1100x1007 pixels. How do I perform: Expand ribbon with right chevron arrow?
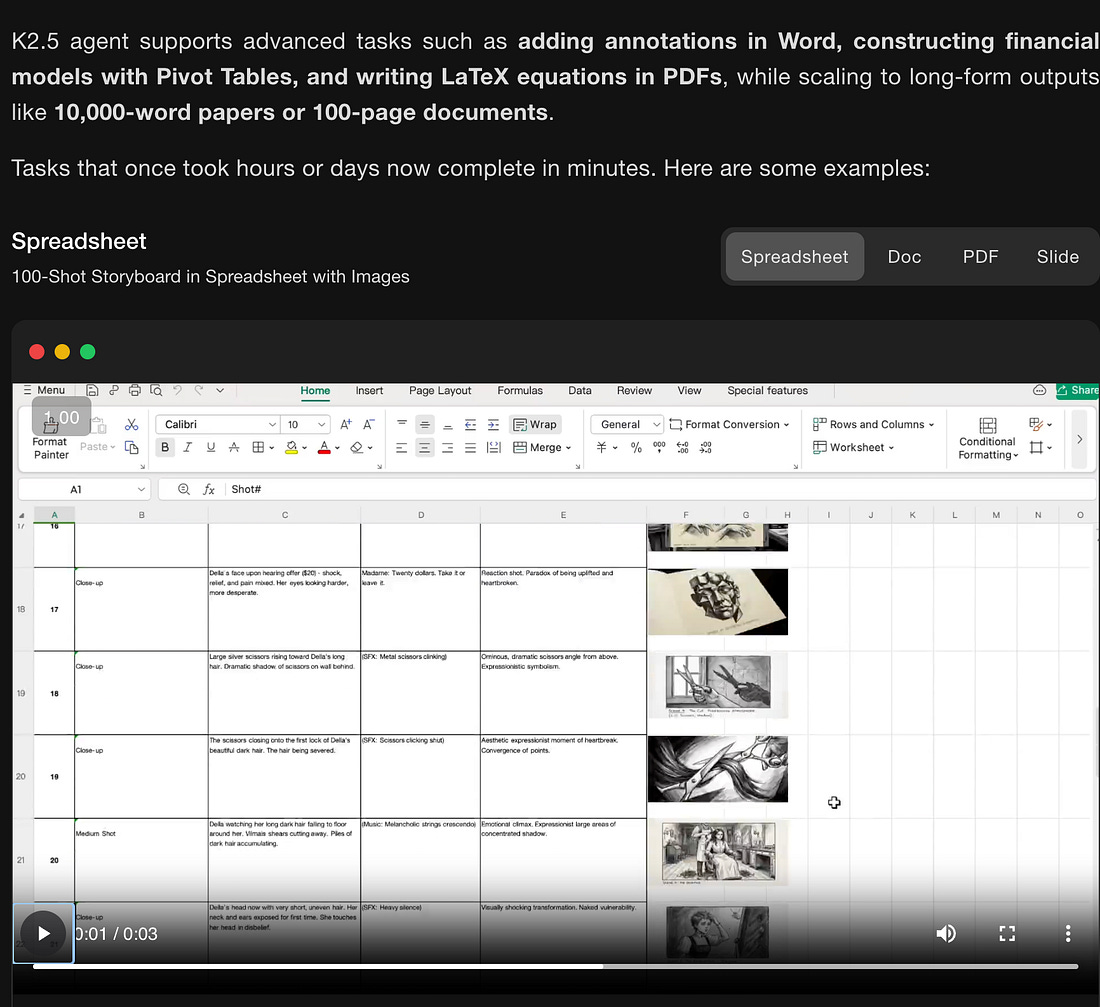(x=1080, y=439)
